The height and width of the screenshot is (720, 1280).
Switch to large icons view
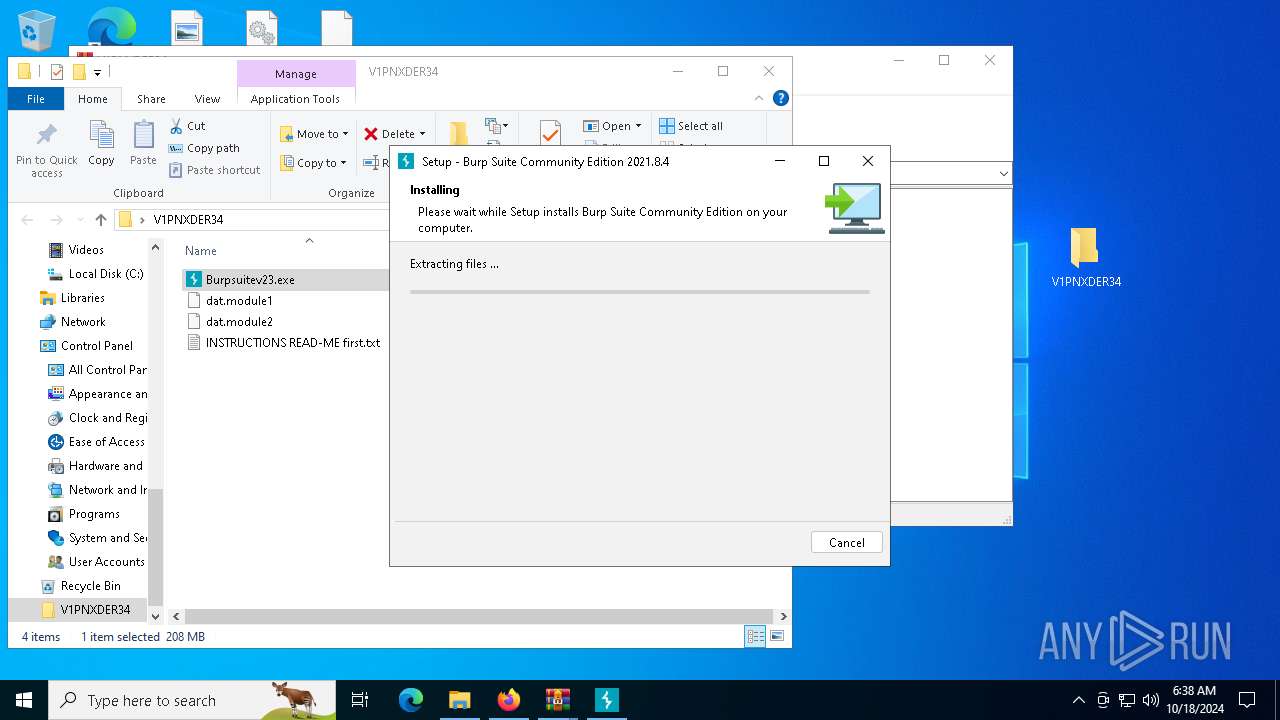[x=777, y=636]
